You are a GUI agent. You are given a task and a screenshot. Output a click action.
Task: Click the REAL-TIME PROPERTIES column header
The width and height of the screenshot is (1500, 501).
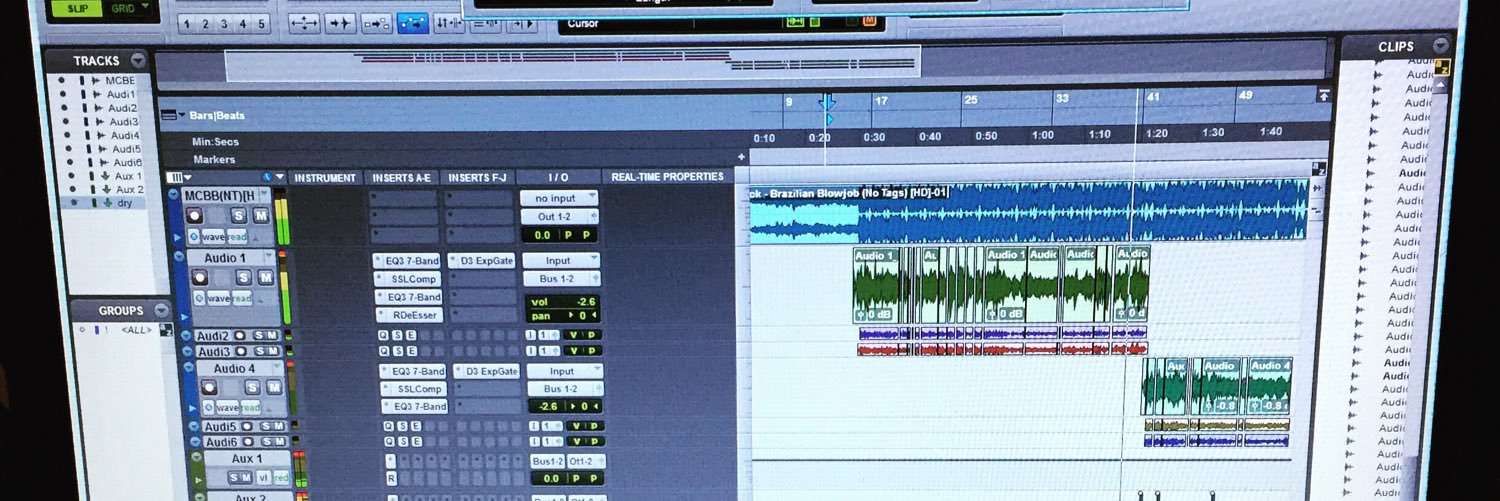[x=667, y=177]
